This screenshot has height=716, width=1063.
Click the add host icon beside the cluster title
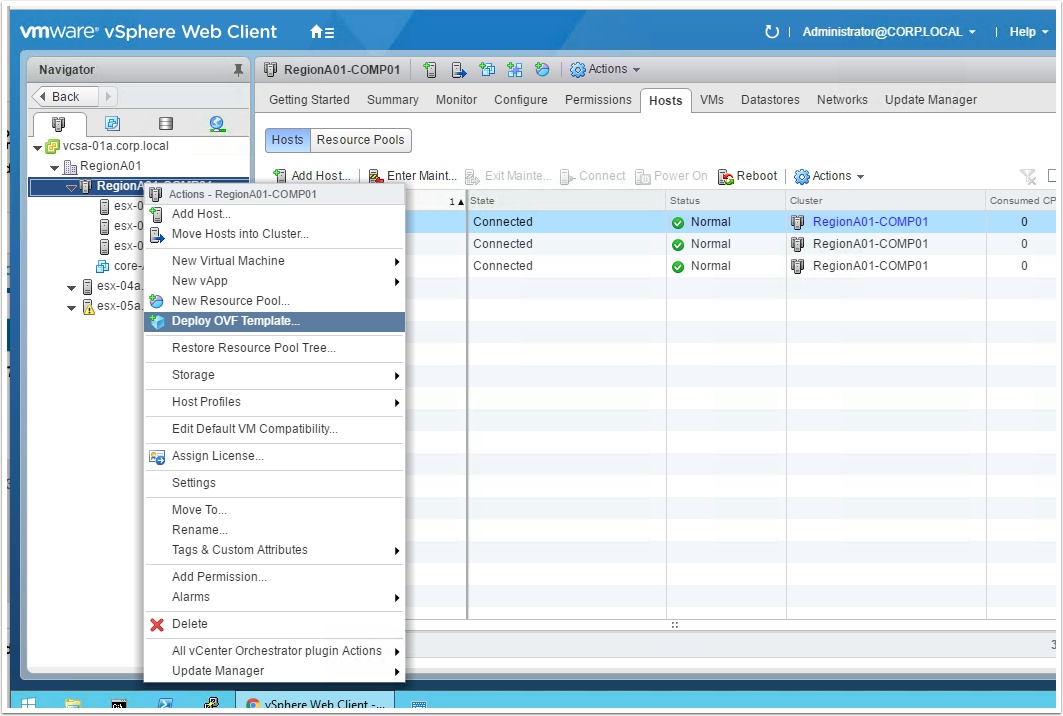[430, 69]
